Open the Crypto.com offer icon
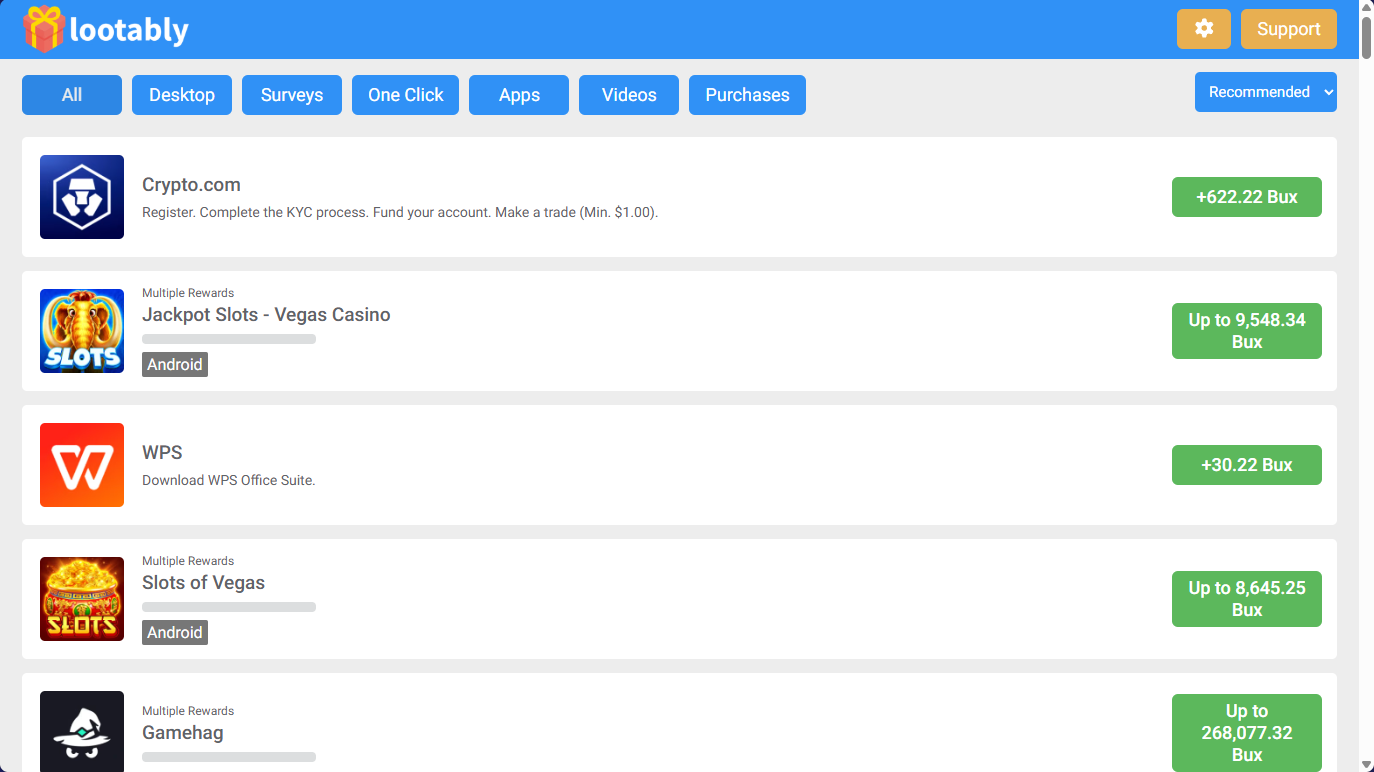1374x772 pixels. [82, 197]
